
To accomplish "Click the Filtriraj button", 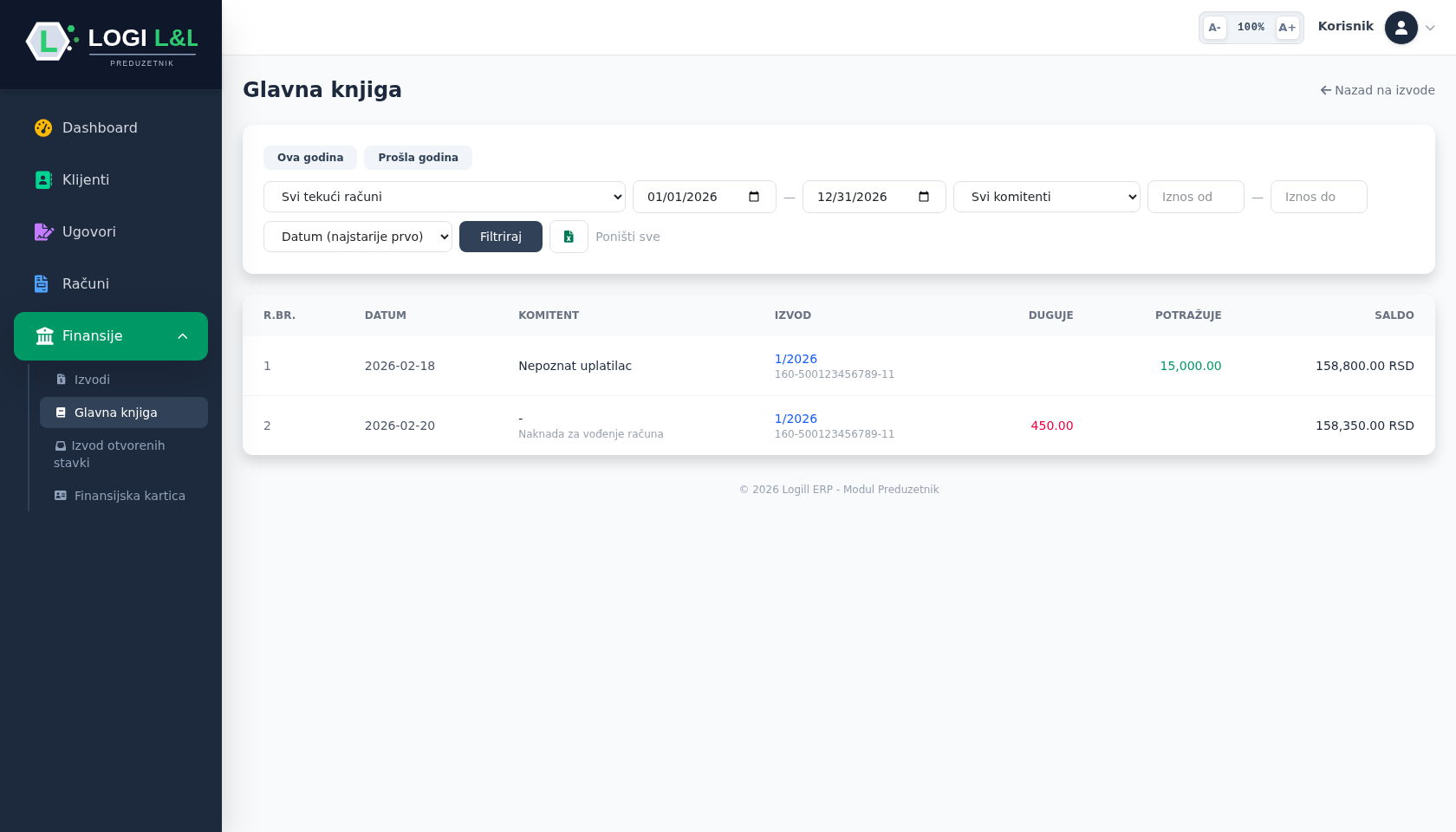I will click(x=501, y=237).
